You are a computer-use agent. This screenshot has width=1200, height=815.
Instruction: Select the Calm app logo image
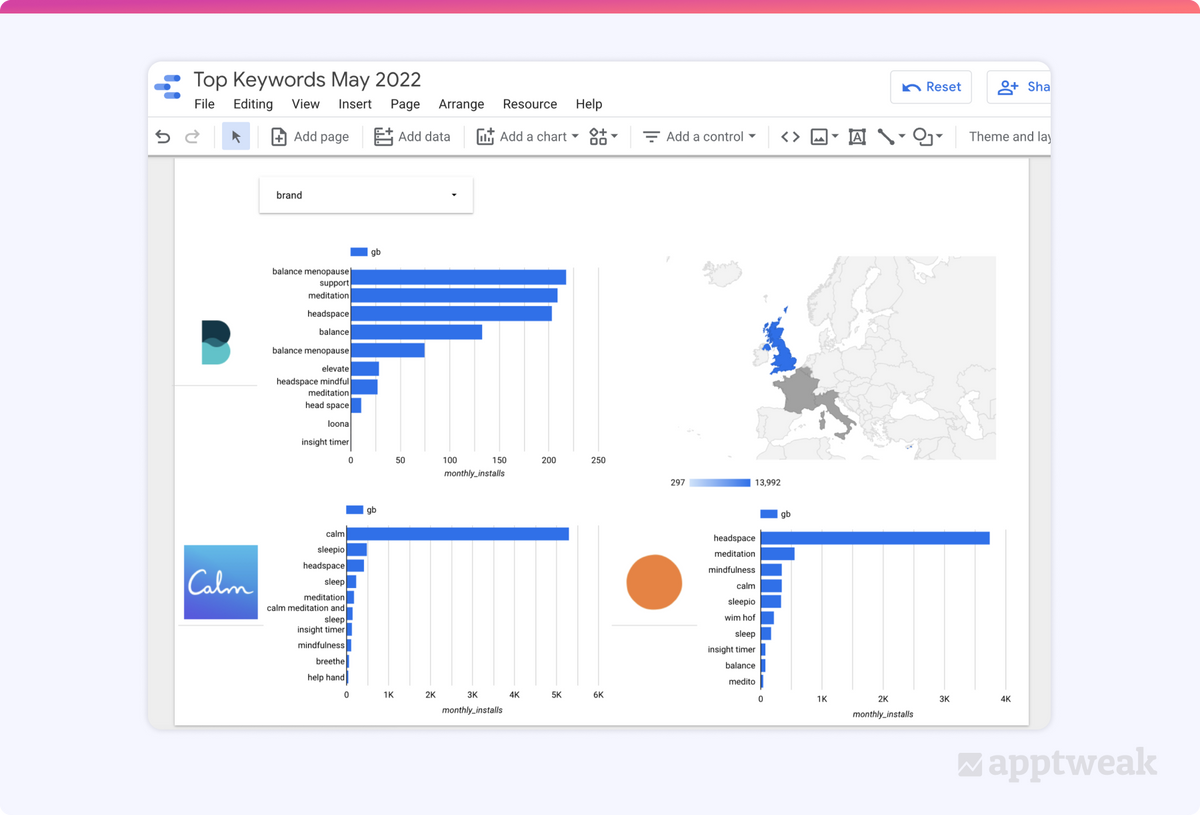(x=221, y=582)
